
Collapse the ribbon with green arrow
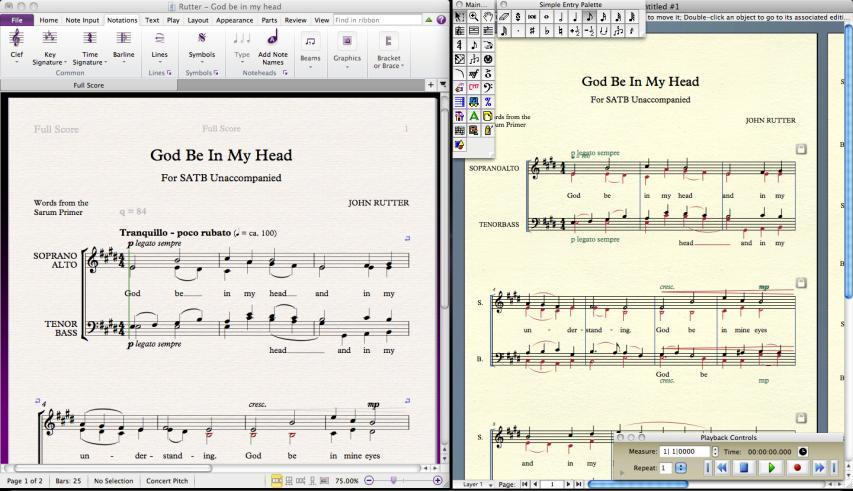(429, 20)
